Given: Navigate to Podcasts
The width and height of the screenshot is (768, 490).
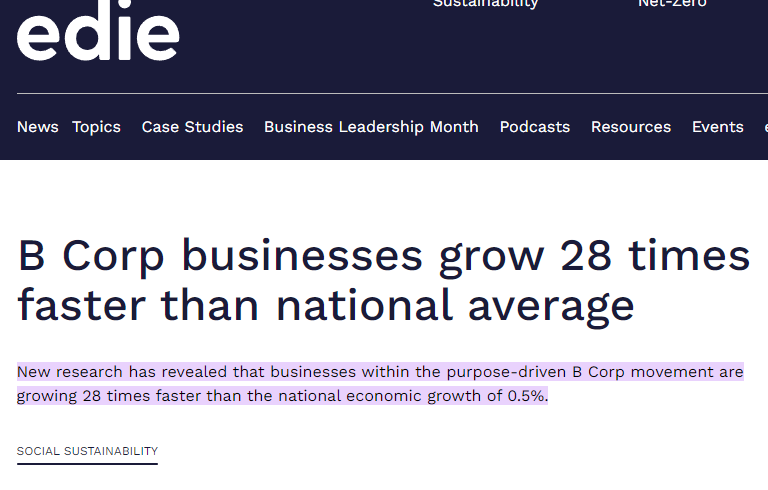Looking at the screenshot, I should 534,127.
